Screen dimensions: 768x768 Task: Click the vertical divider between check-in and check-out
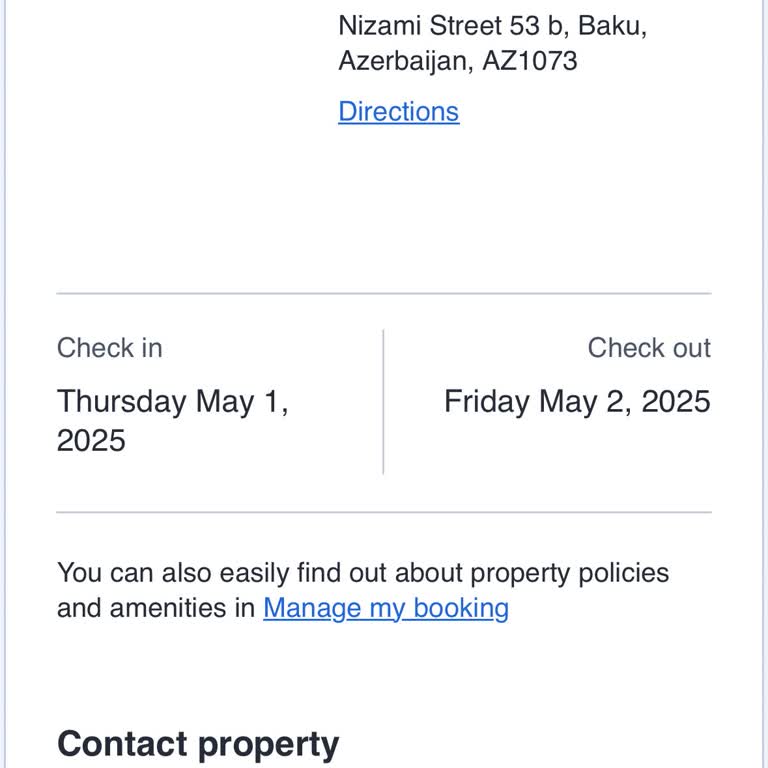tap(383, 402)
